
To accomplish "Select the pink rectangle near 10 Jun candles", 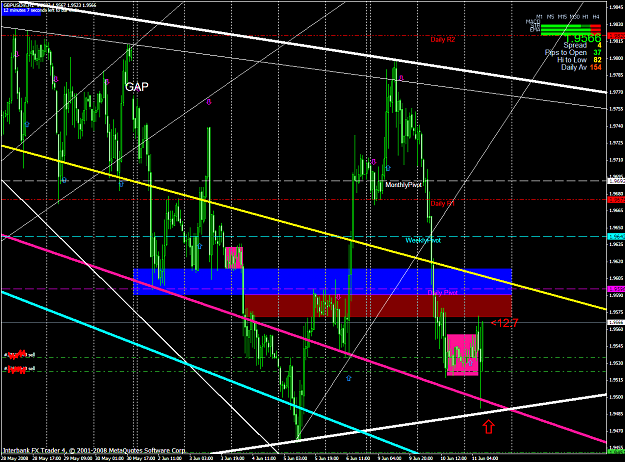I will pos(462,355).
